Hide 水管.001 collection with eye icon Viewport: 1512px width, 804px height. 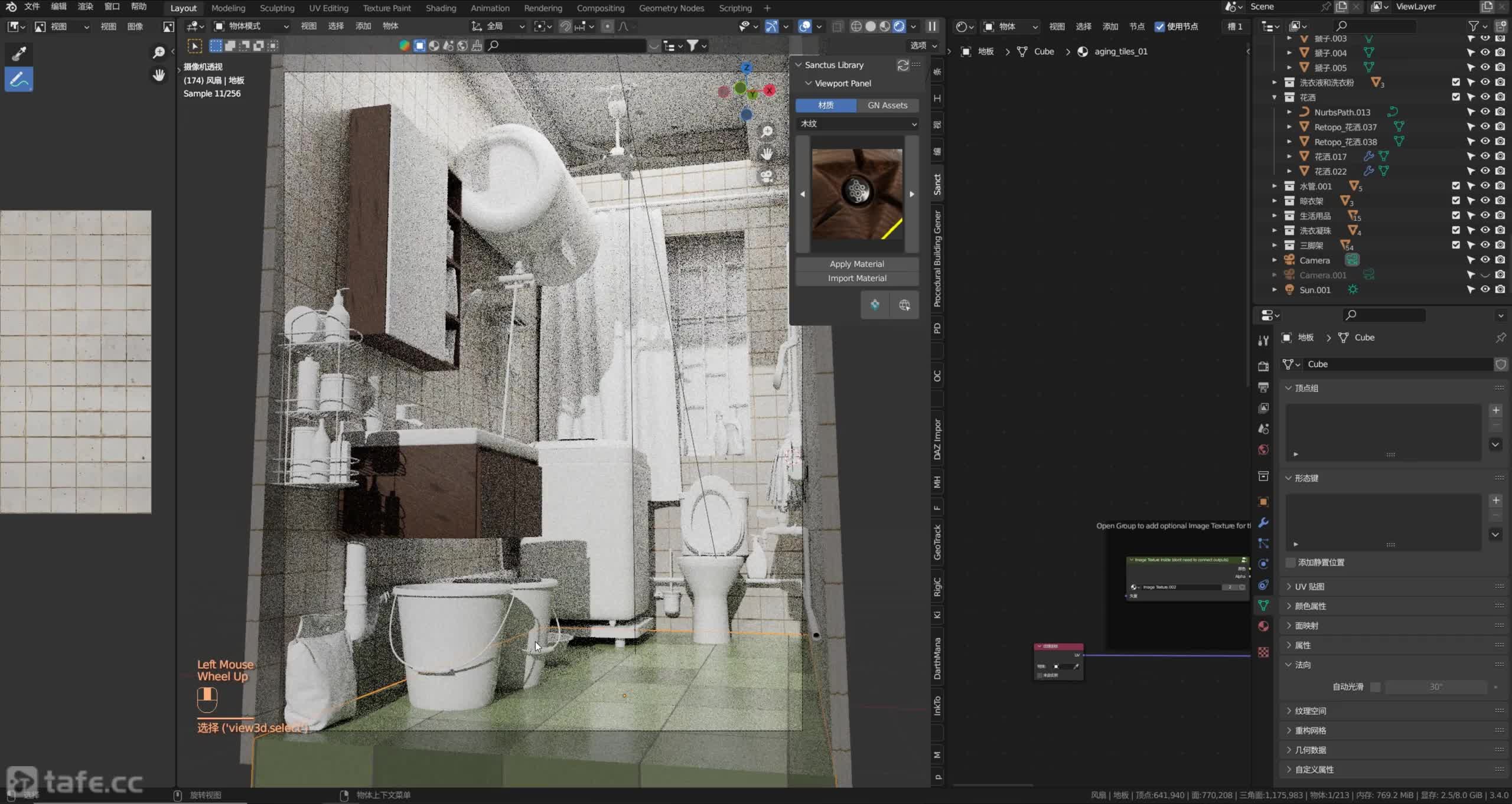[1485, 186]
